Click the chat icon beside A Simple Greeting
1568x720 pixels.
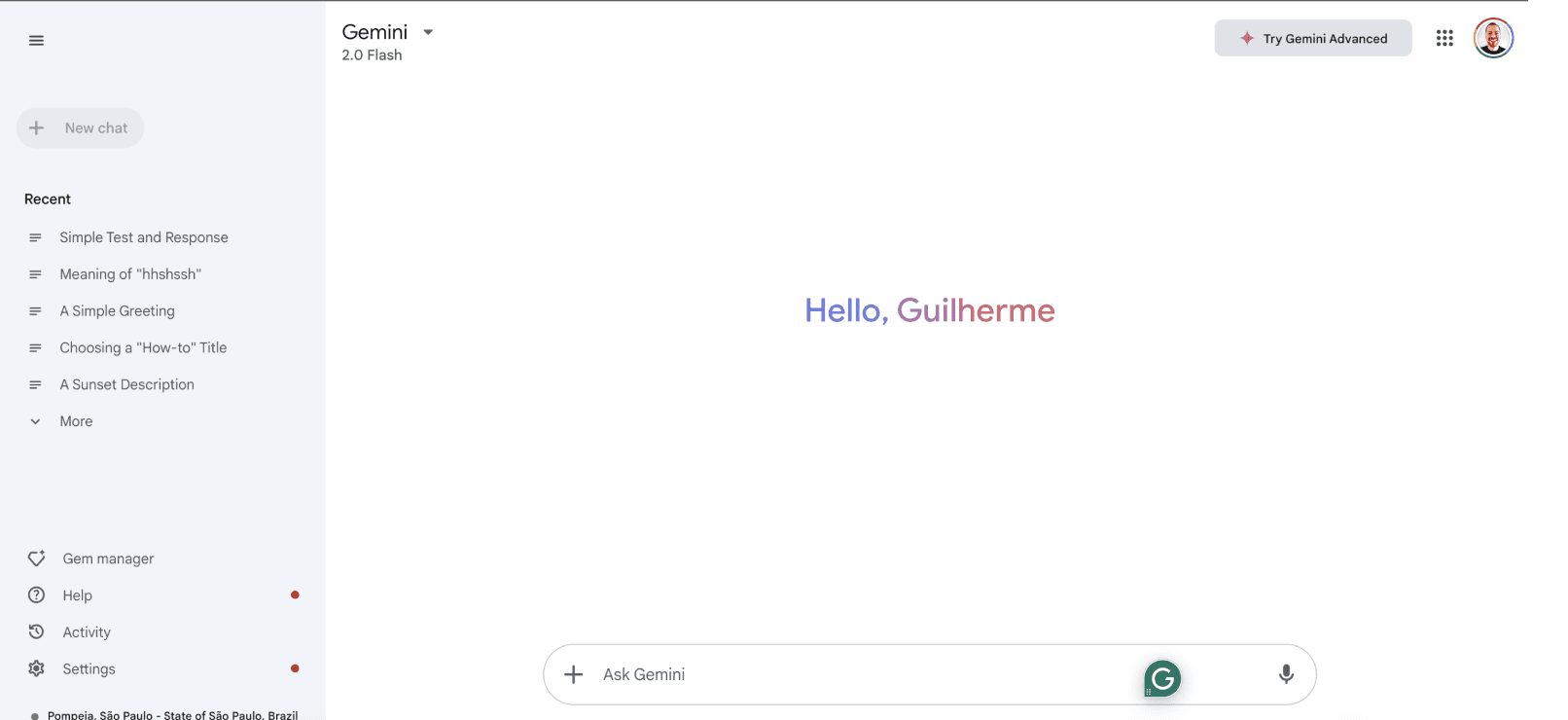tap(35, 311)
